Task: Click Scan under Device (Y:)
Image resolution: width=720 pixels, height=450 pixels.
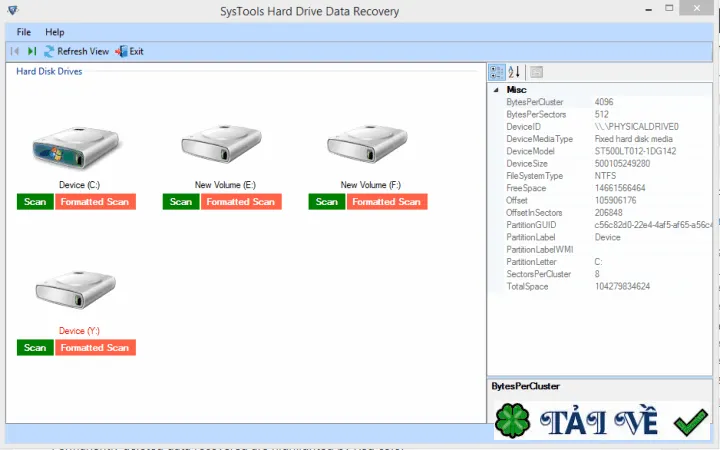Action: (x=35, y=348)
